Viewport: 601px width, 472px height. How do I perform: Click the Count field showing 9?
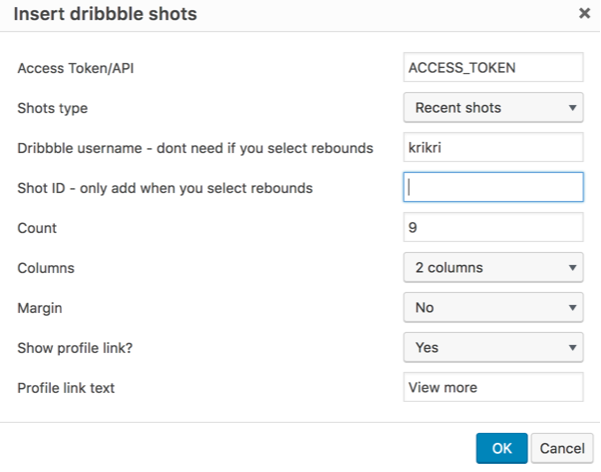(493, 227)
